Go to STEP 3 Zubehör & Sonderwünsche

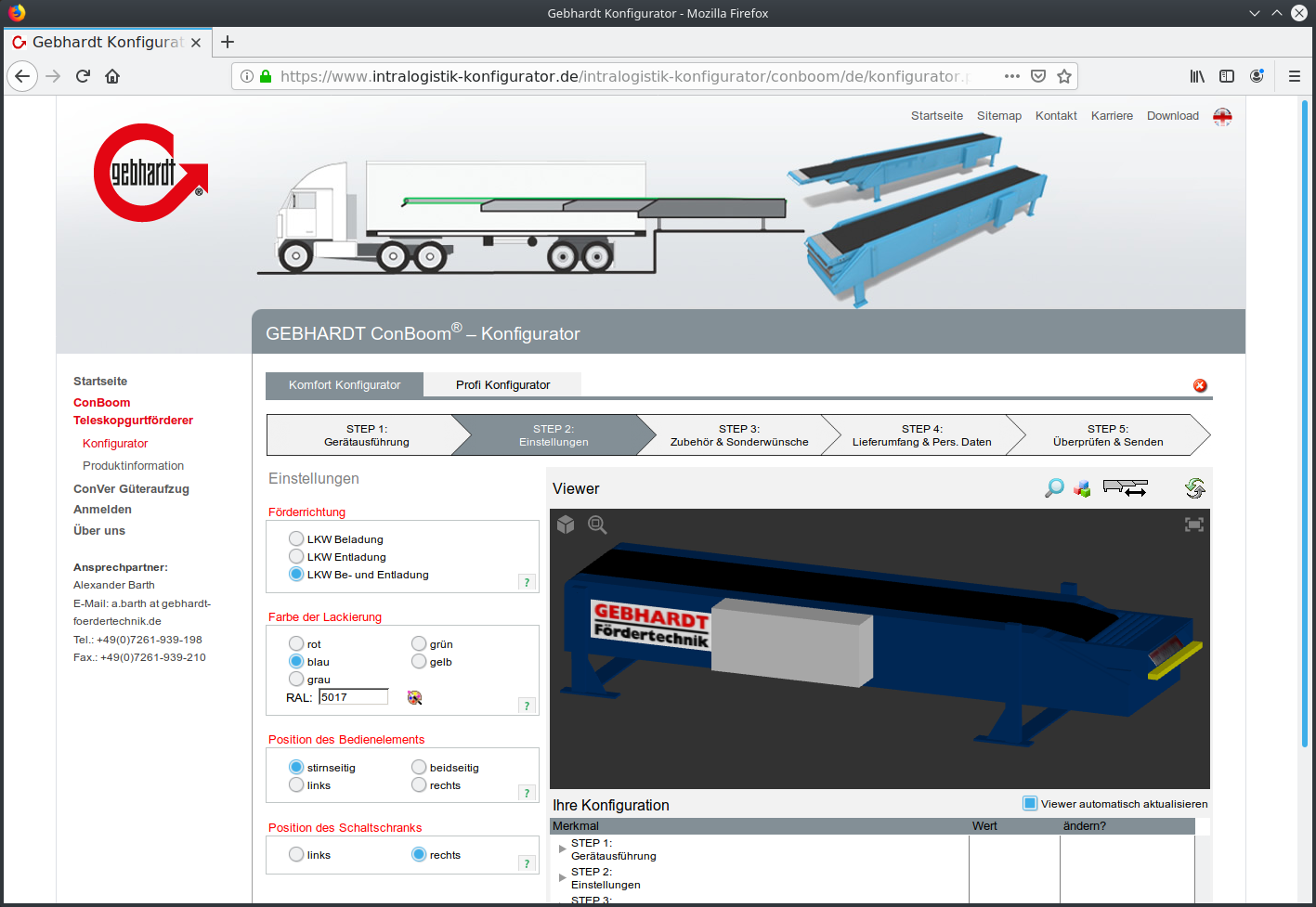(739, 435)
